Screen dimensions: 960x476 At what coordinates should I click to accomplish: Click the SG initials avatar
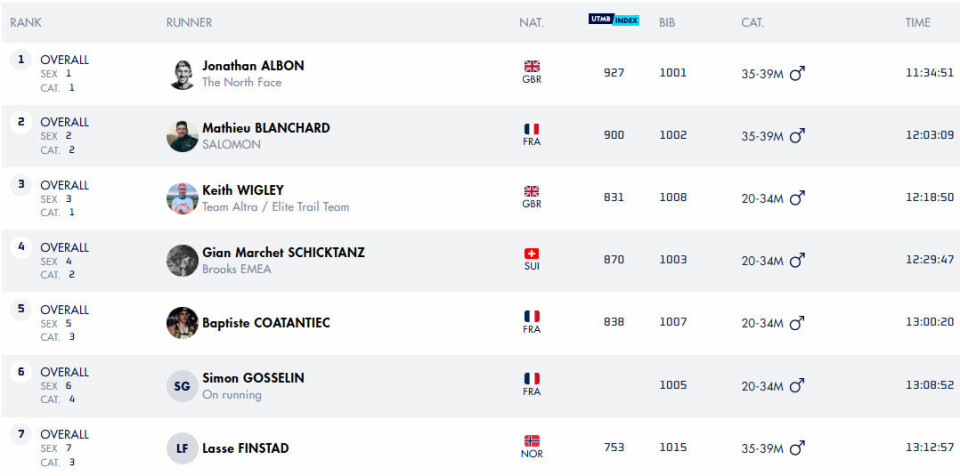[x=182, y=386]
